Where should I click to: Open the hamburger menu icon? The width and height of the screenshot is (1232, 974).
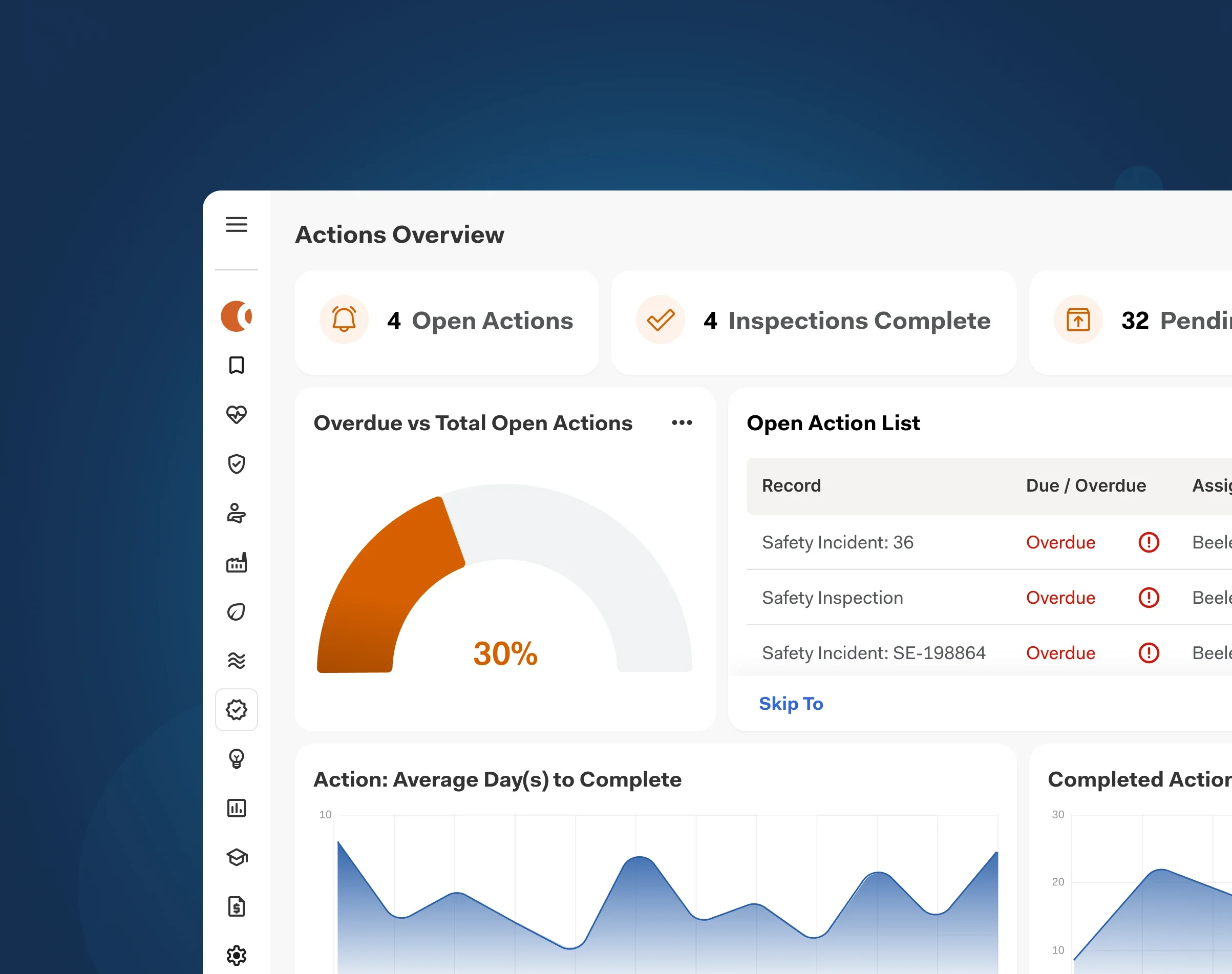coord(236,224)
